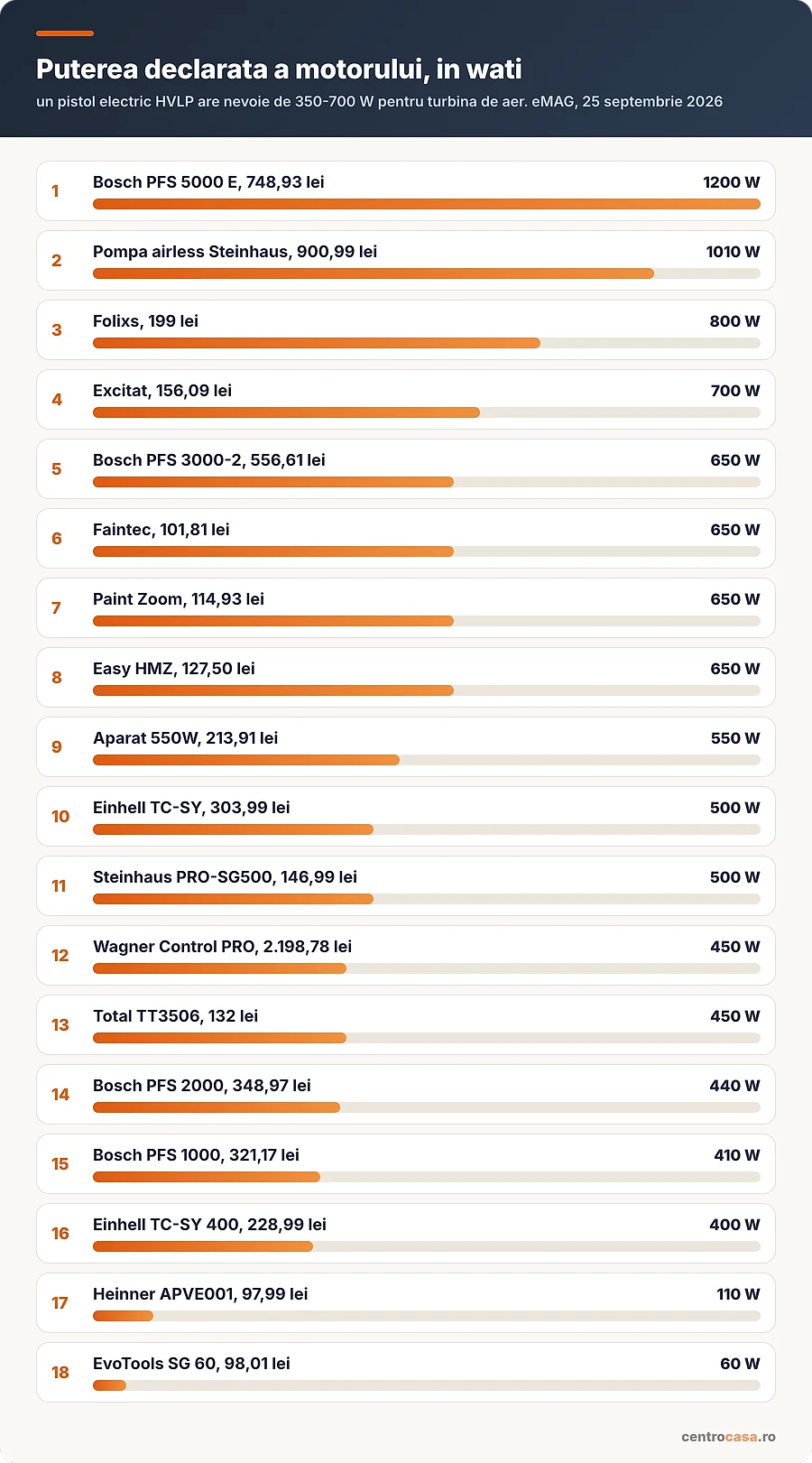Viewport: 812px width, 1463px height.
Task: Click the Easy HMZ 650 W value
Action: coord(735,669)
